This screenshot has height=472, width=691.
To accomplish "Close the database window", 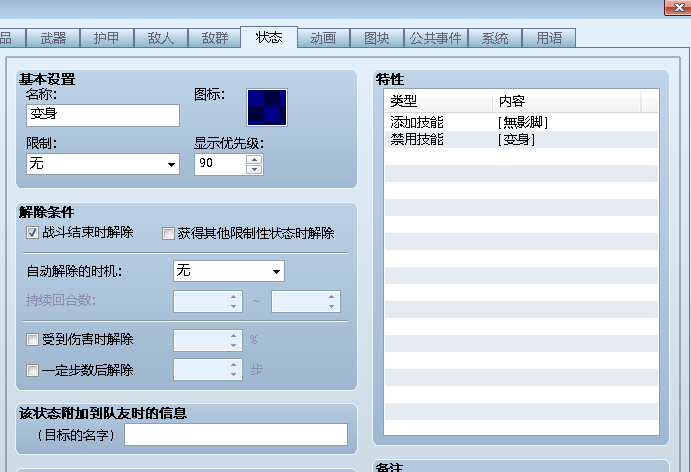I will (678, 7).
